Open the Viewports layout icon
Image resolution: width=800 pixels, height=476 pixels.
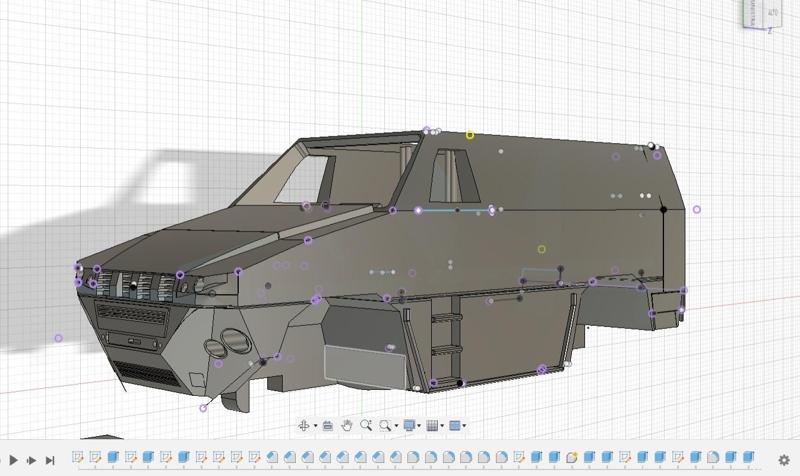[x=455, y=425]
